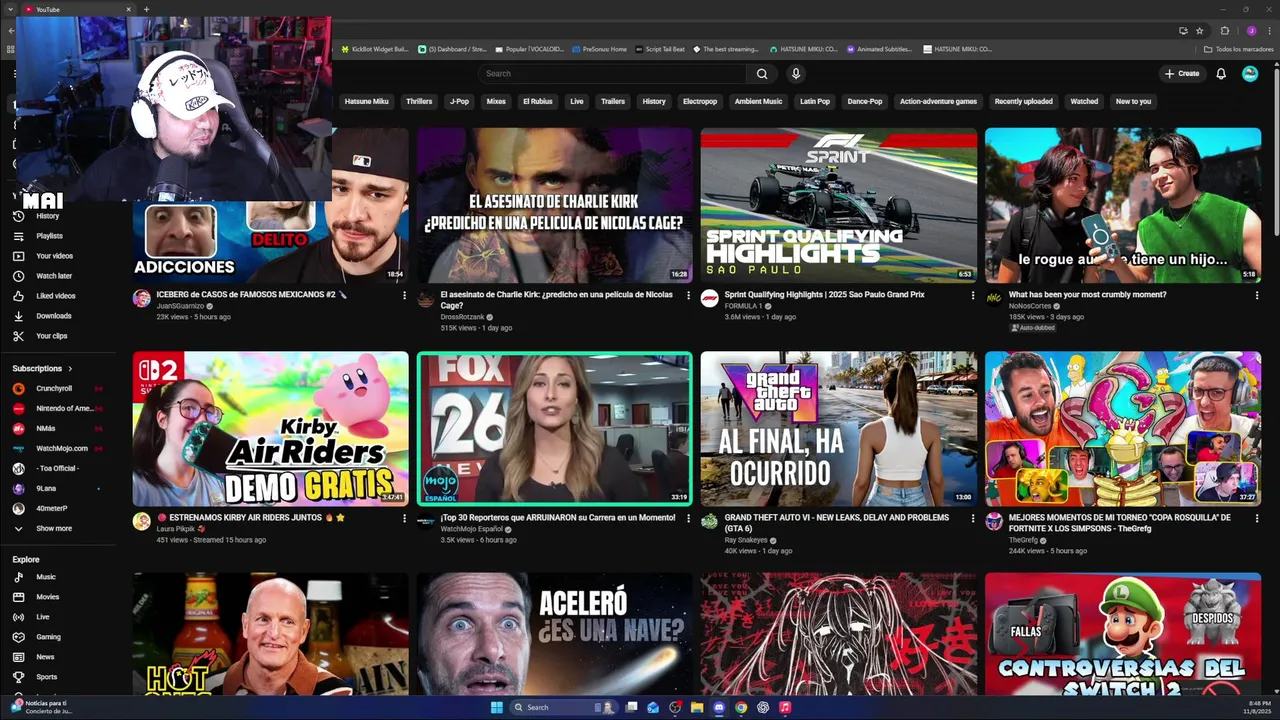This screenshot has height=720, width=1280.
Task: Open the Todos los marcadores folder
Action: point(1238,49)
